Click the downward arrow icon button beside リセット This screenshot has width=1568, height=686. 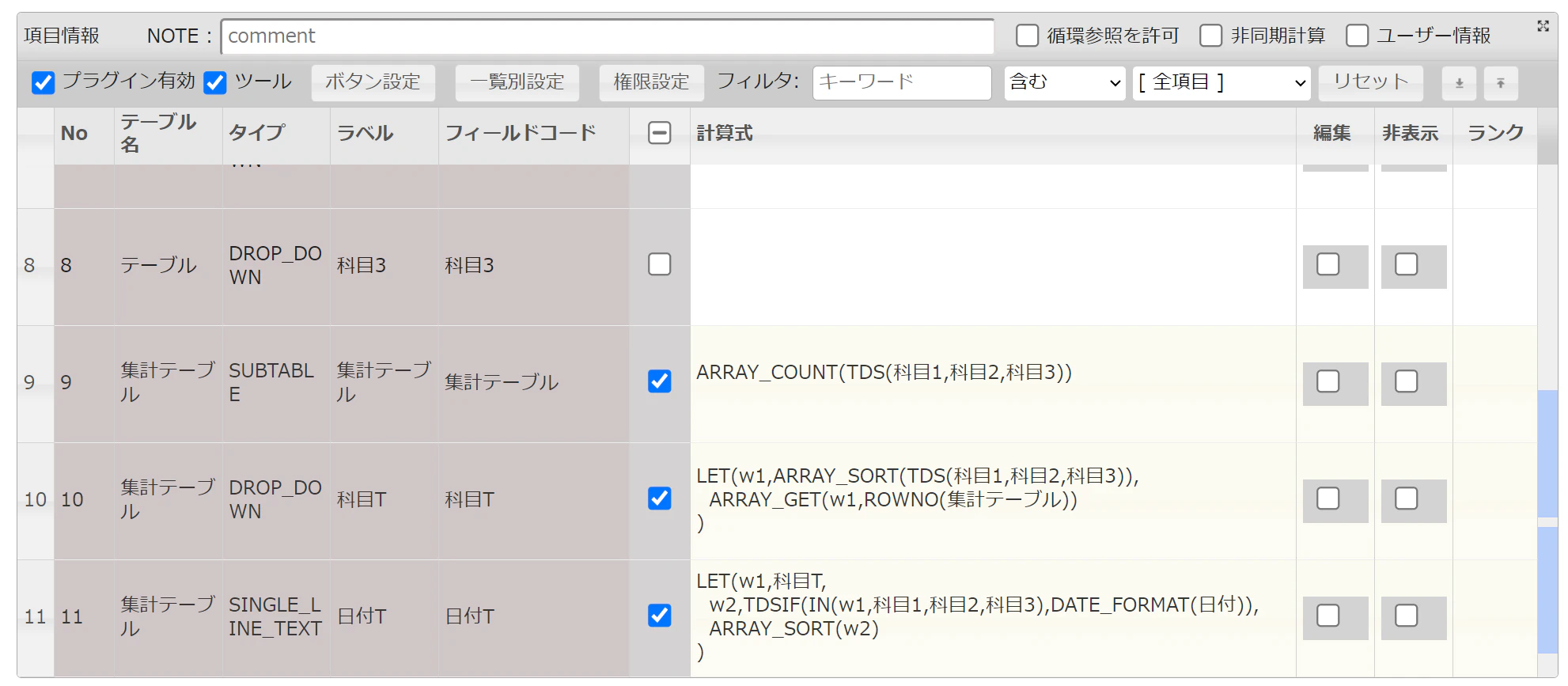click(1460, 83)
